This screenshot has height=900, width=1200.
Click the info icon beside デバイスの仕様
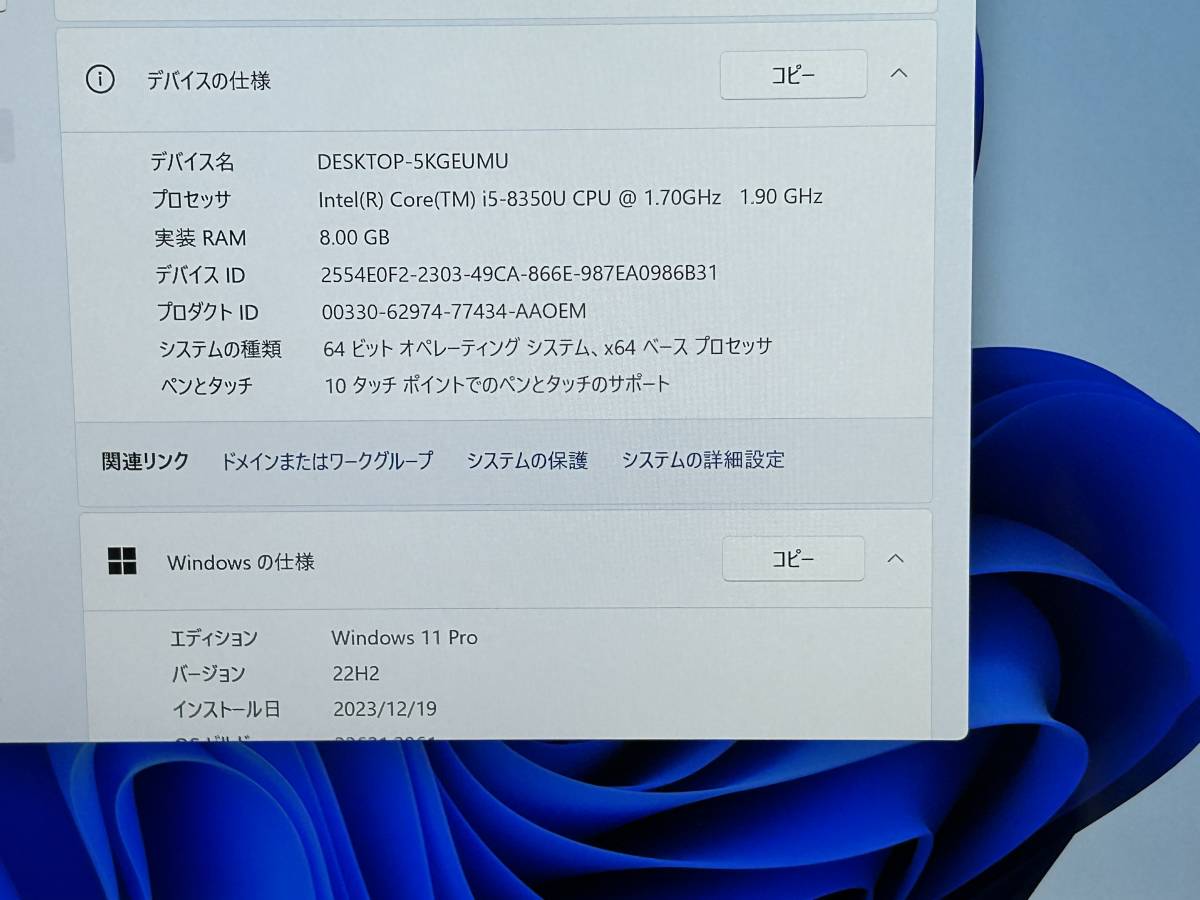tap(100, 80)
